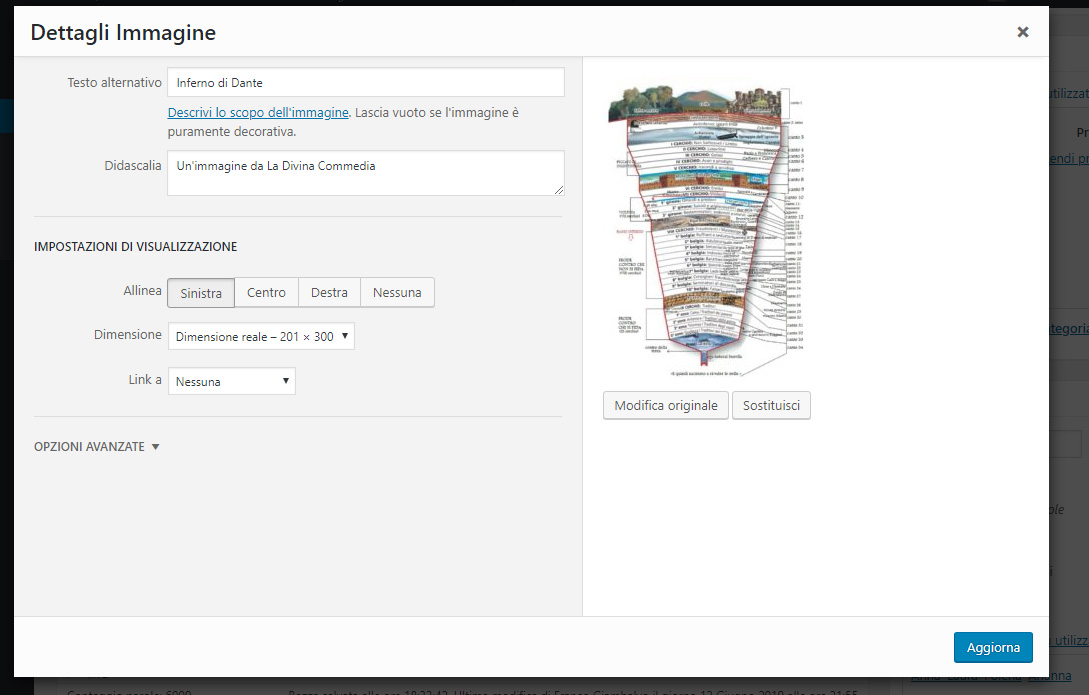Align image to Centro

point(267,292)
